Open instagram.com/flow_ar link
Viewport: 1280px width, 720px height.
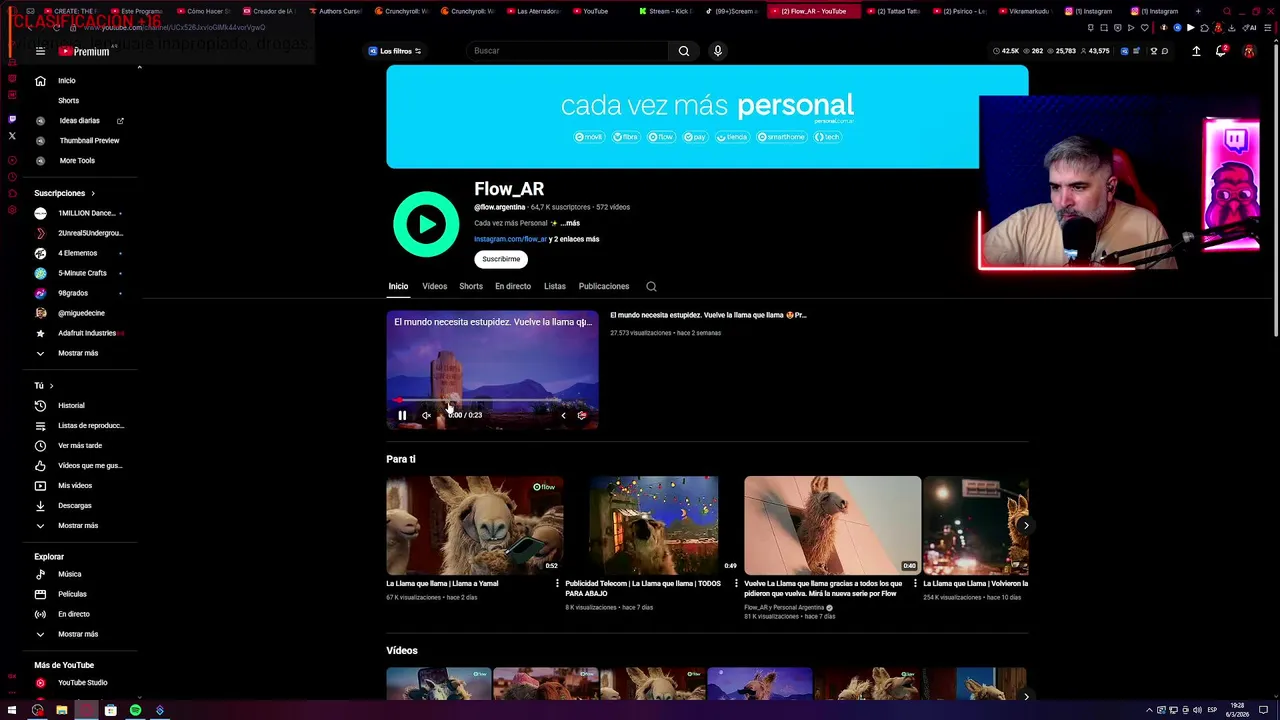[x=510, y=239]
